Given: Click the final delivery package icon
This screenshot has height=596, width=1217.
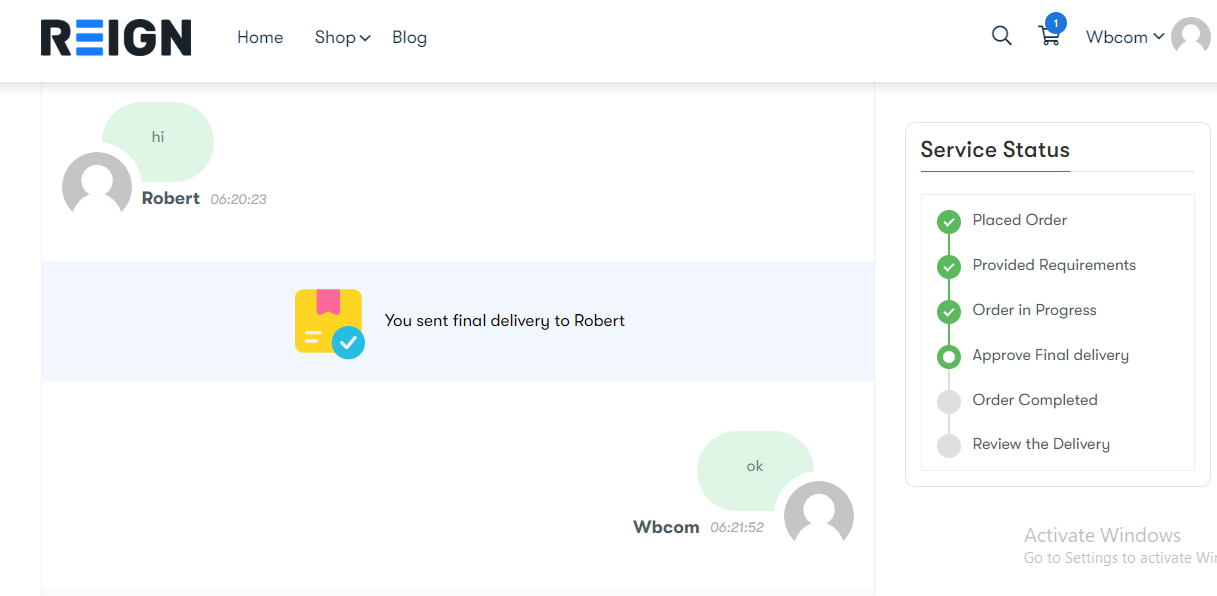Looking at the screenshot, I should tap(328, 322).
